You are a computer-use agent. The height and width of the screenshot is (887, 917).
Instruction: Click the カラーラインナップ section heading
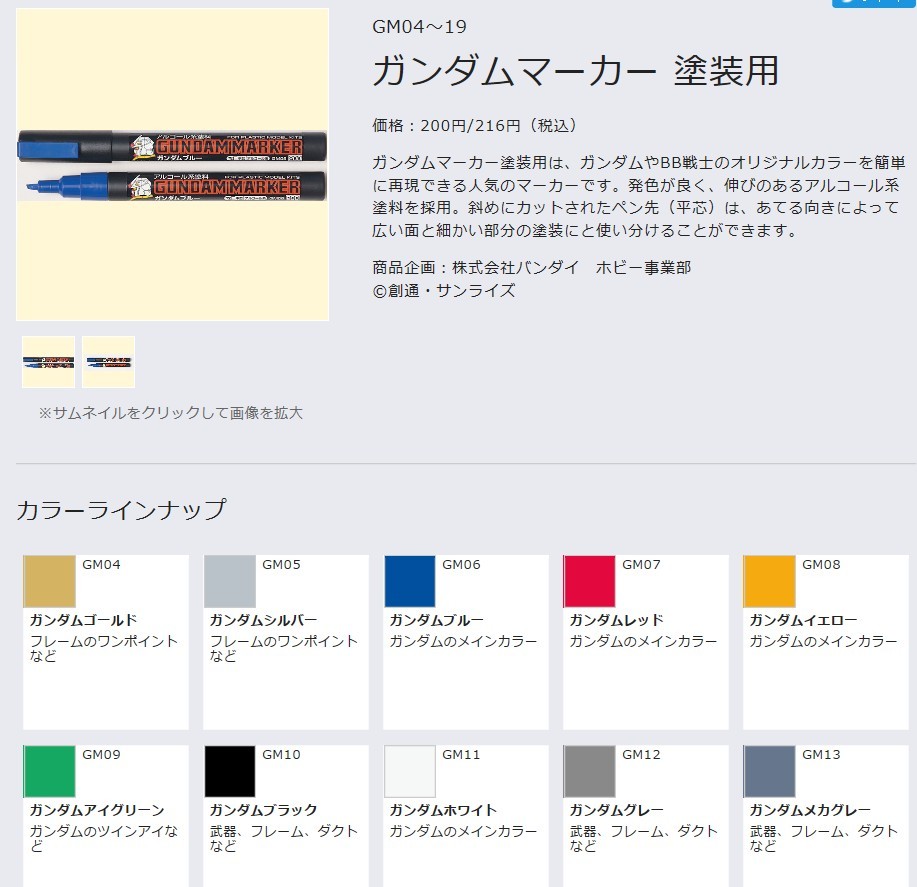pos(121,510)
